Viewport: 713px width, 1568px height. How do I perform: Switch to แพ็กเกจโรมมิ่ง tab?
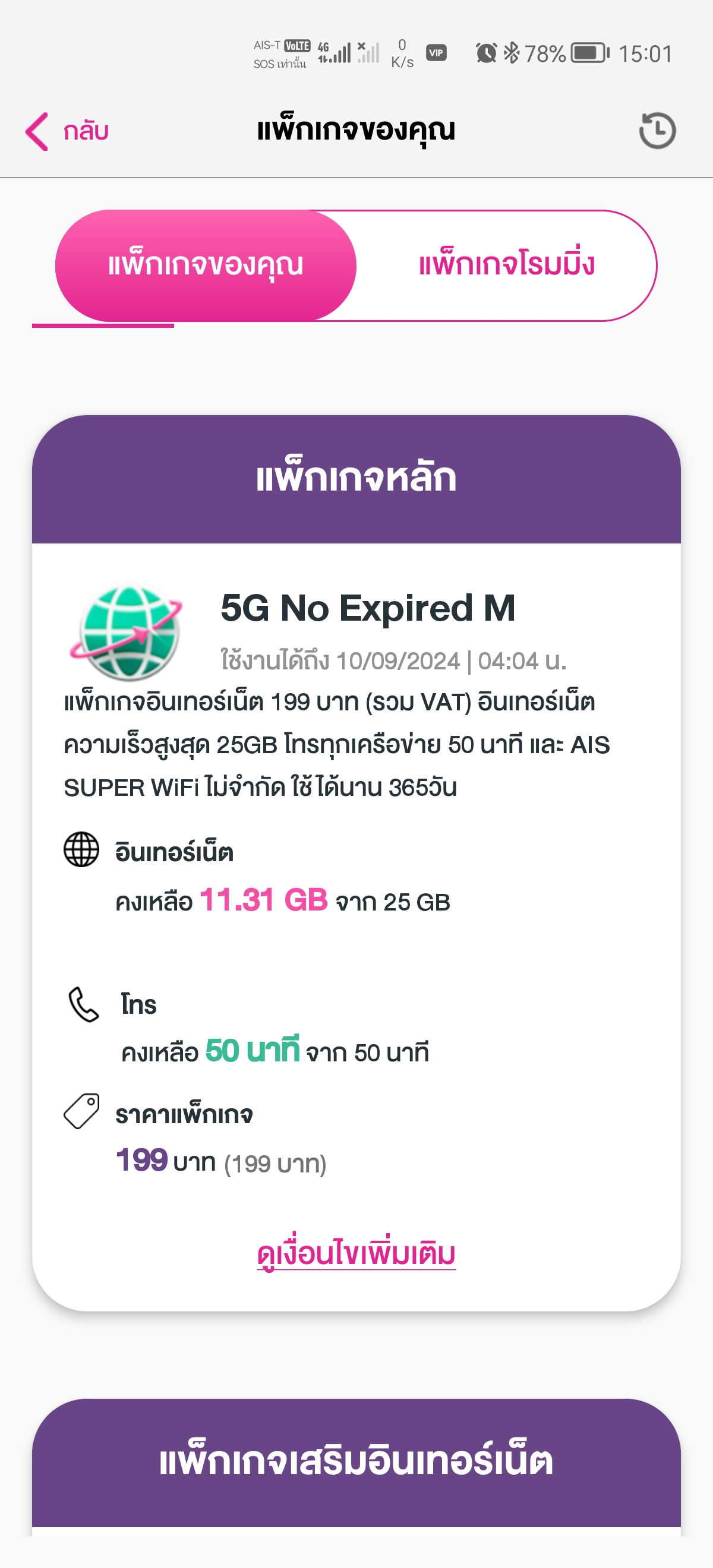507,265
